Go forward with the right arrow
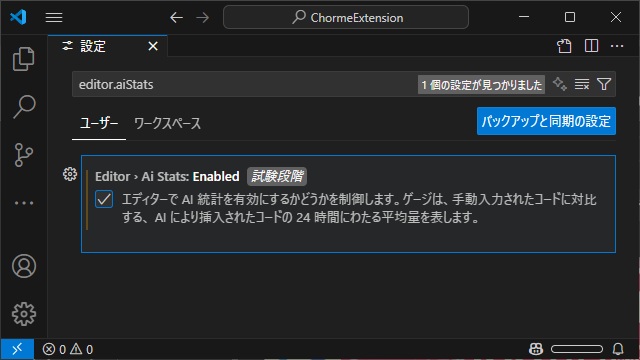 tap(202, 18)
